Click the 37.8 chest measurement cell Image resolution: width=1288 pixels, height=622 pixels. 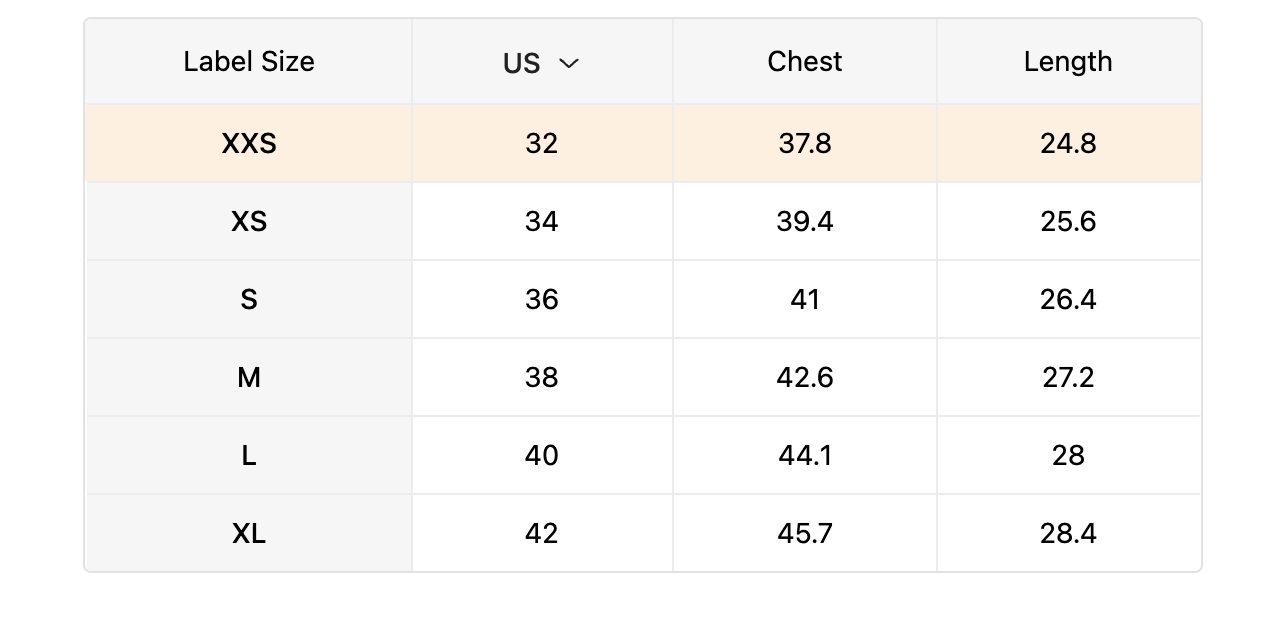tap(805, 144)
